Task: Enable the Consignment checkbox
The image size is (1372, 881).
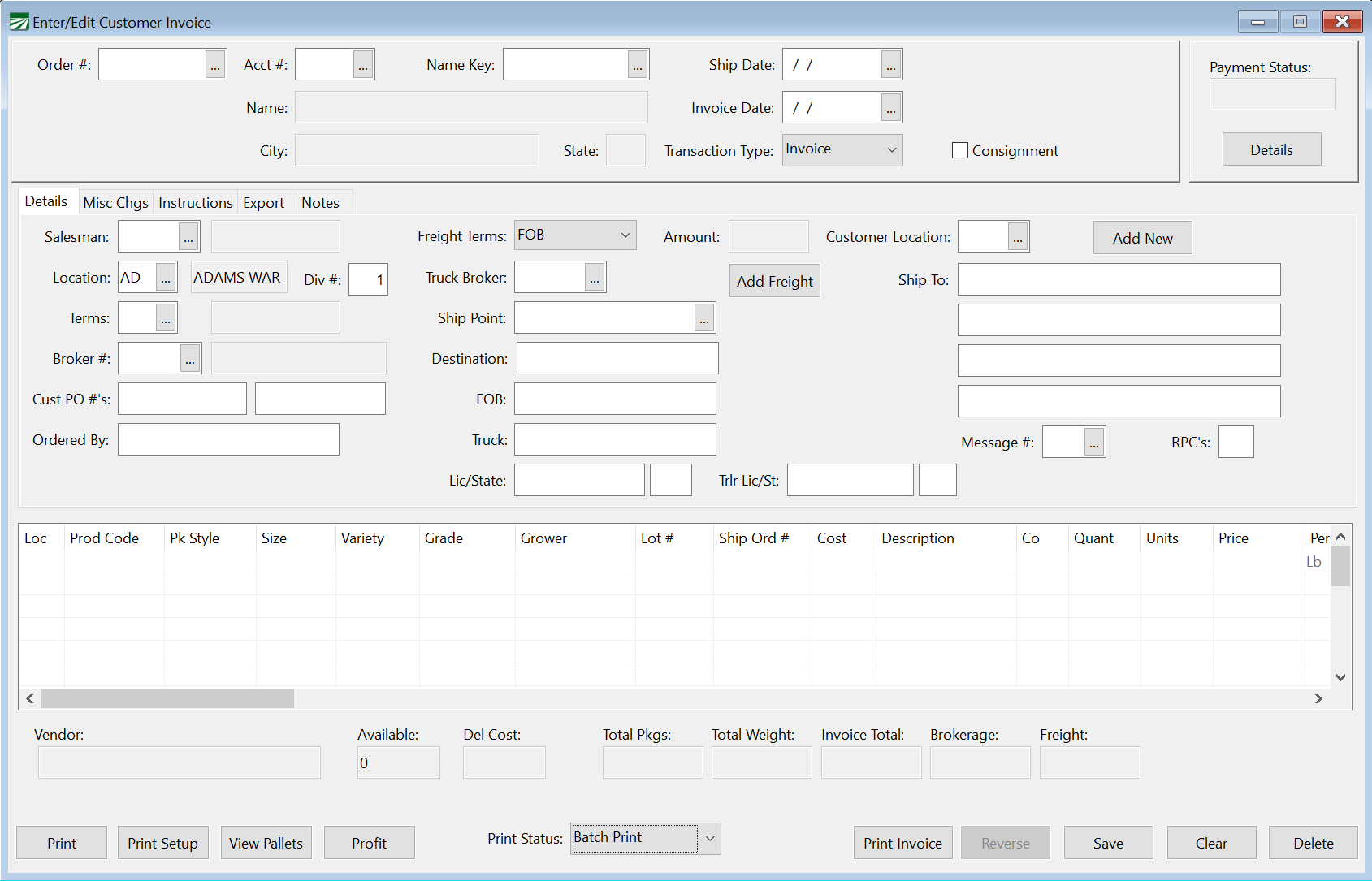Action: click(960, 150)
